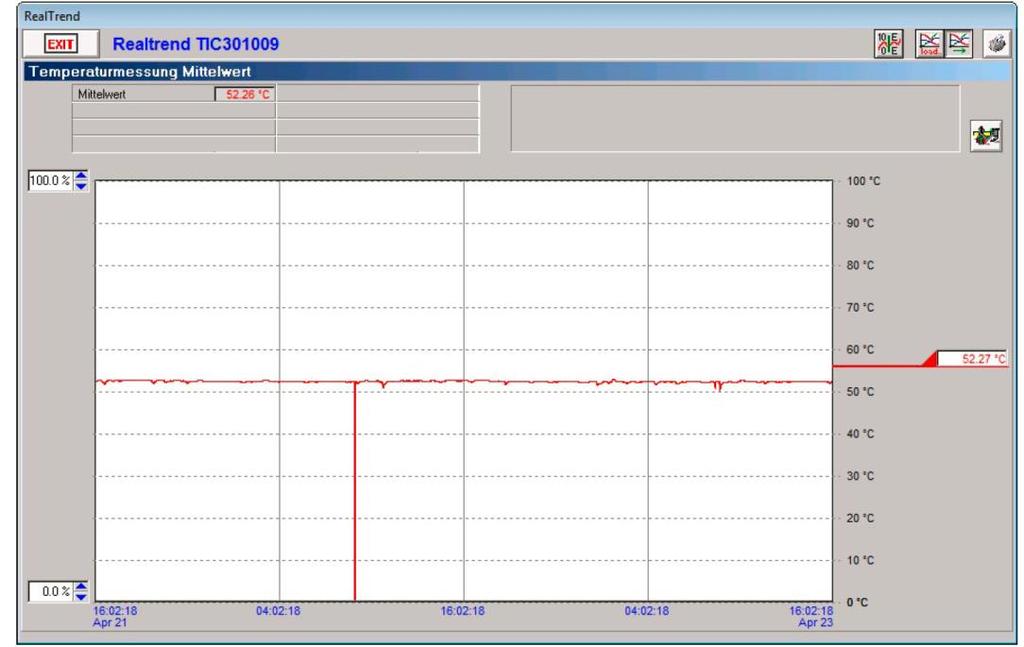Click the 100.0 % scale field
1024x647 pixels.
pyautogui.click(x=50, y=181)
